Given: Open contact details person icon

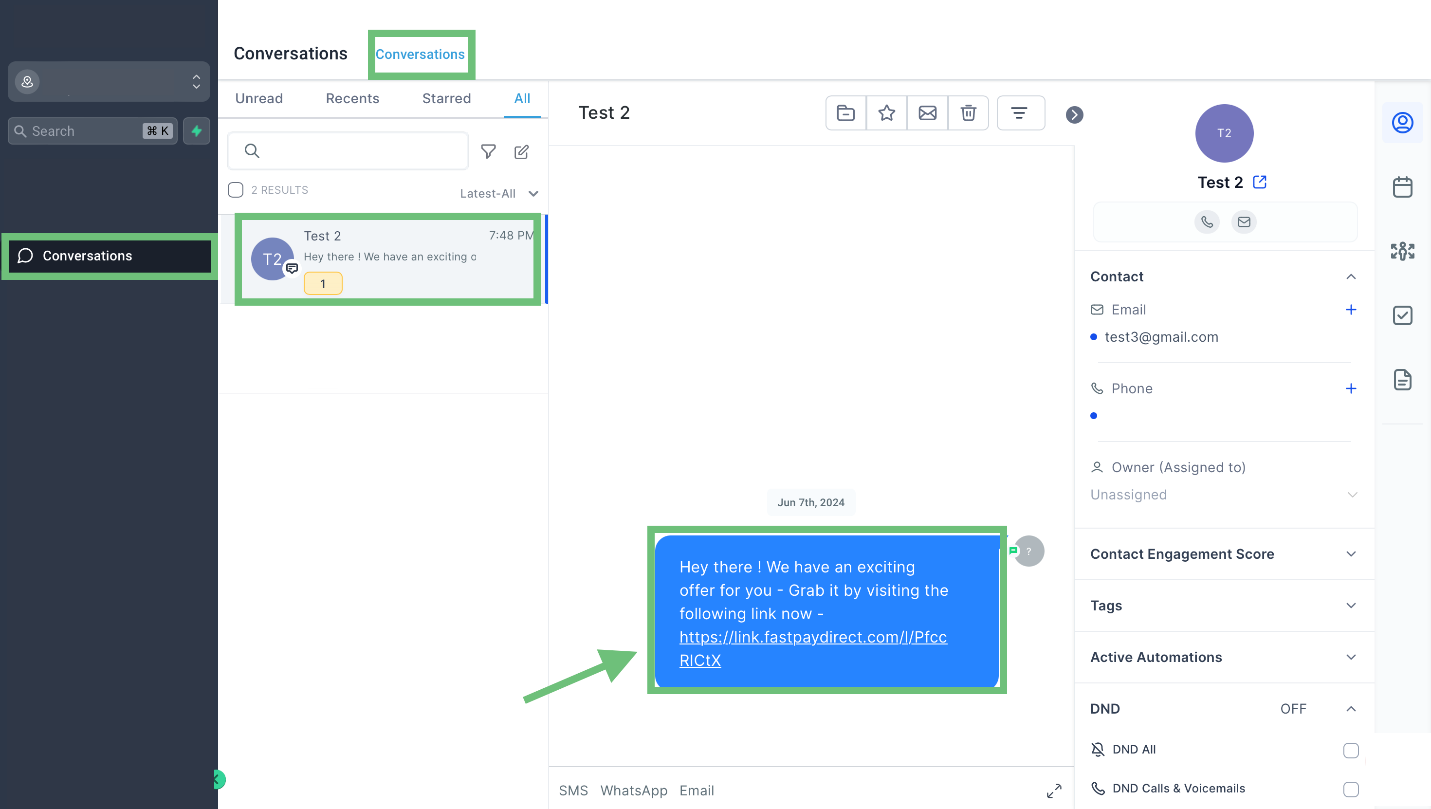Looking at the screenshot, I should point(1403,123).
